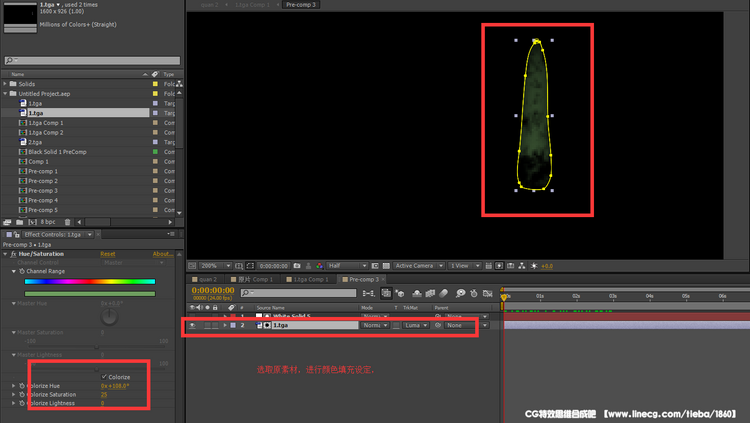The width and height of the screenshot is (750, 423).
Task: Click Draft 3D icon in timeline
Action: click(400, 293)
